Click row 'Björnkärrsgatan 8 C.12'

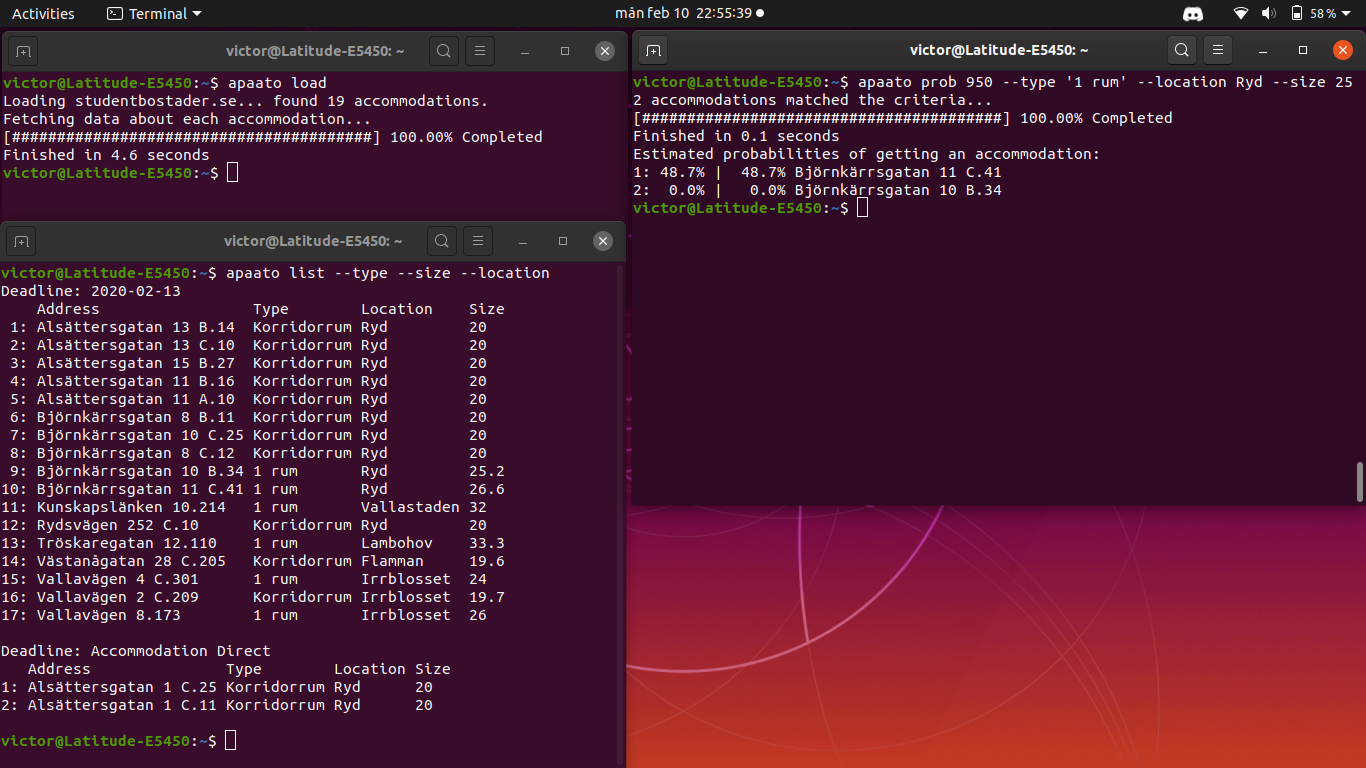(x=249, y=453)
